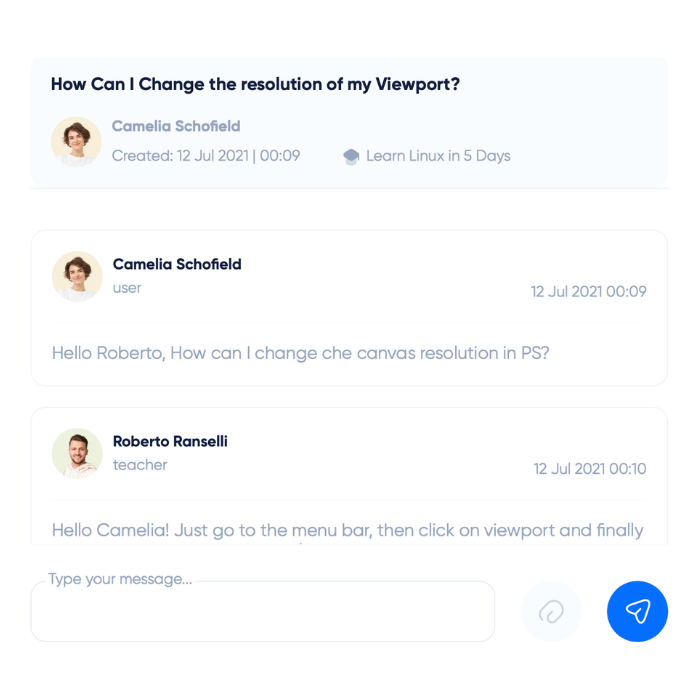Screen dimensions: 700x700
Task: Click the graduation cap course icon
Action: [x=351, y=156]
